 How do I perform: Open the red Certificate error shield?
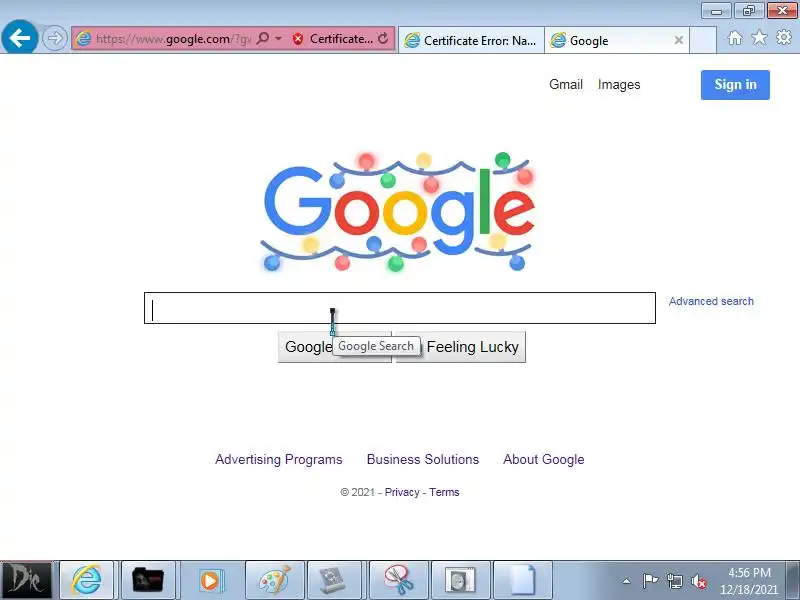298,39
